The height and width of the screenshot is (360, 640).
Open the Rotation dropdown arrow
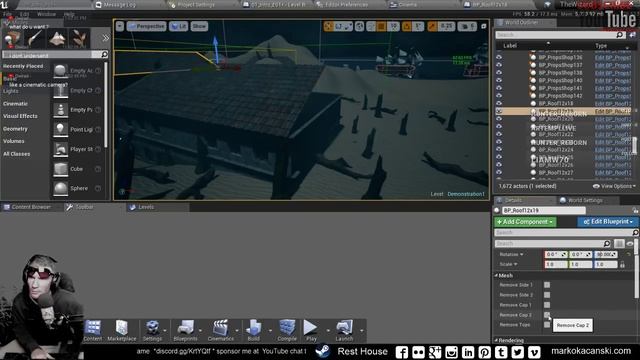click(x=522, y=254)
